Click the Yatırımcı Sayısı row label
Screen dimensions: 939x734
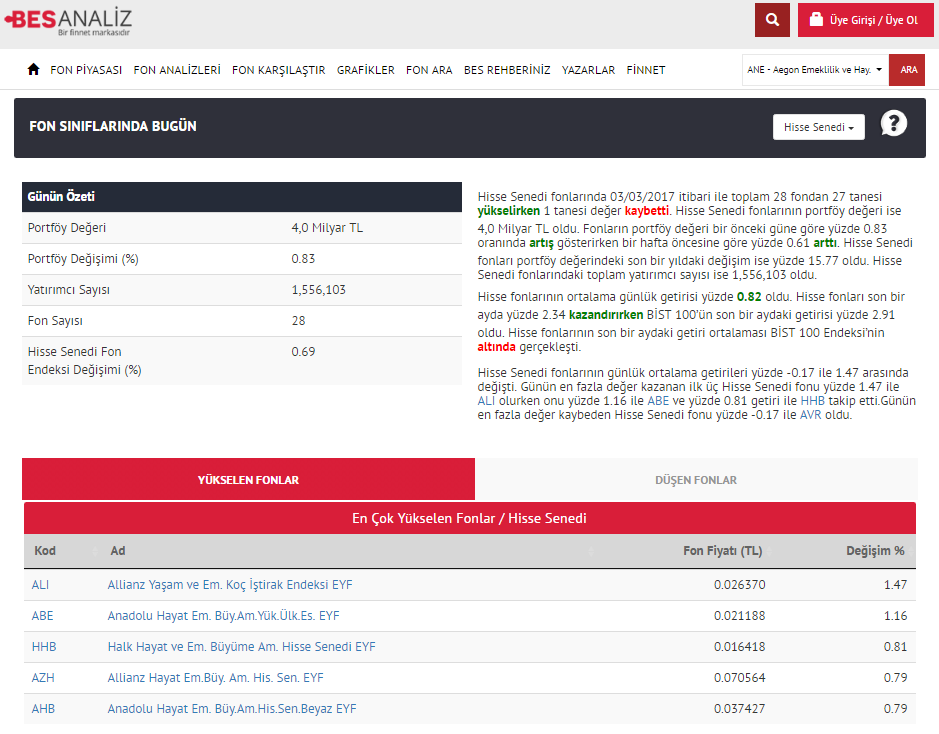(x=69, y=290)
